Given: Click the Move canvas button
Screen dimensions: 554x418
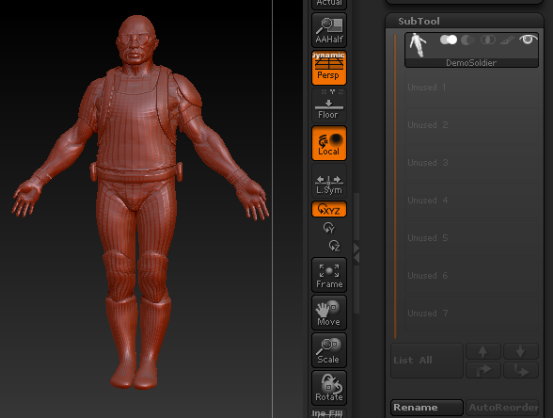Looking at the screenshot, I should tap(329, 313).
